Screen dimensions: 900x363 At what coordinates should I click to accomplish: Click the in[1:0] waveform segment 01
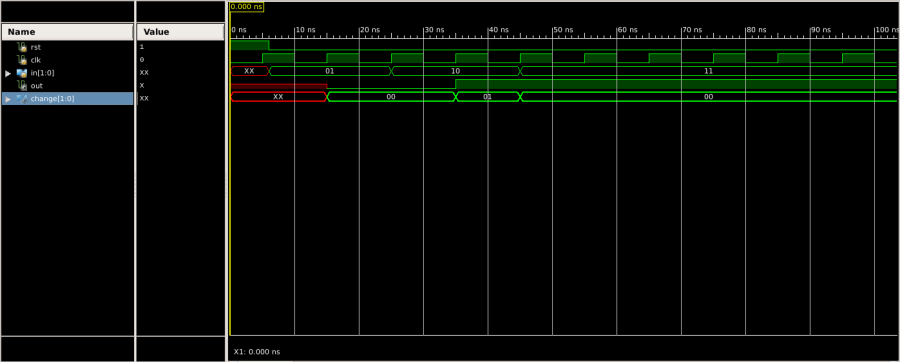pos(330,71)
